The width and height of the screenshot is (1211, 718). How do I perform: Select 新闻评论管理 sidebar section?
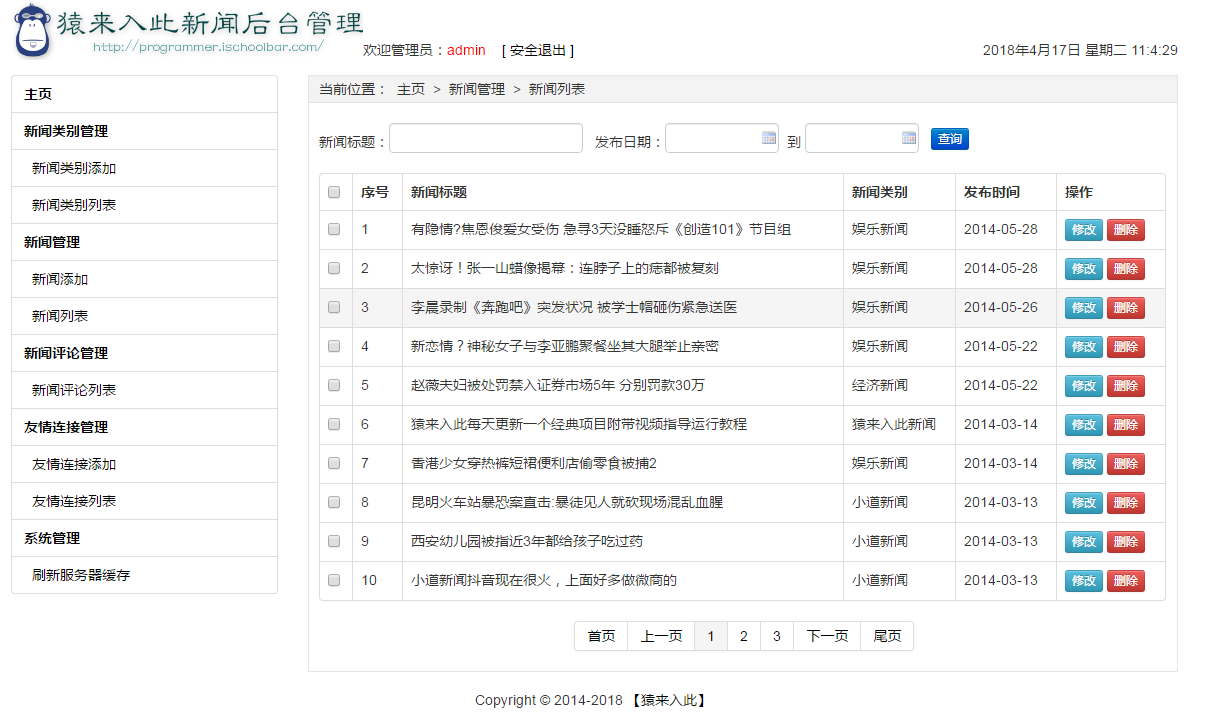point(144,353)
